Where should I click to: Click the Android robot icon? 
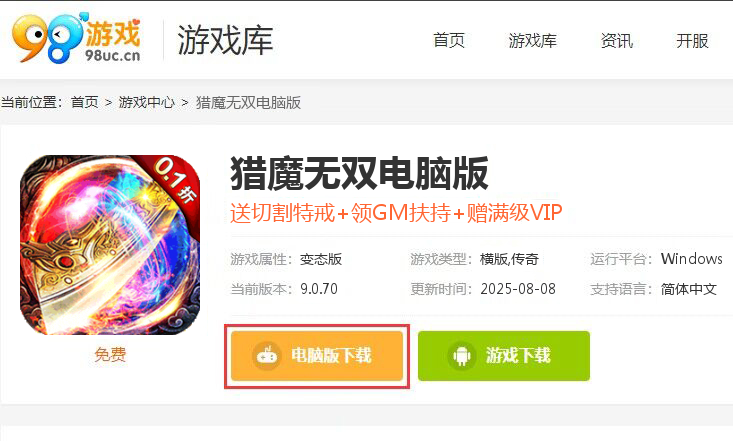(x=462, y=356)
